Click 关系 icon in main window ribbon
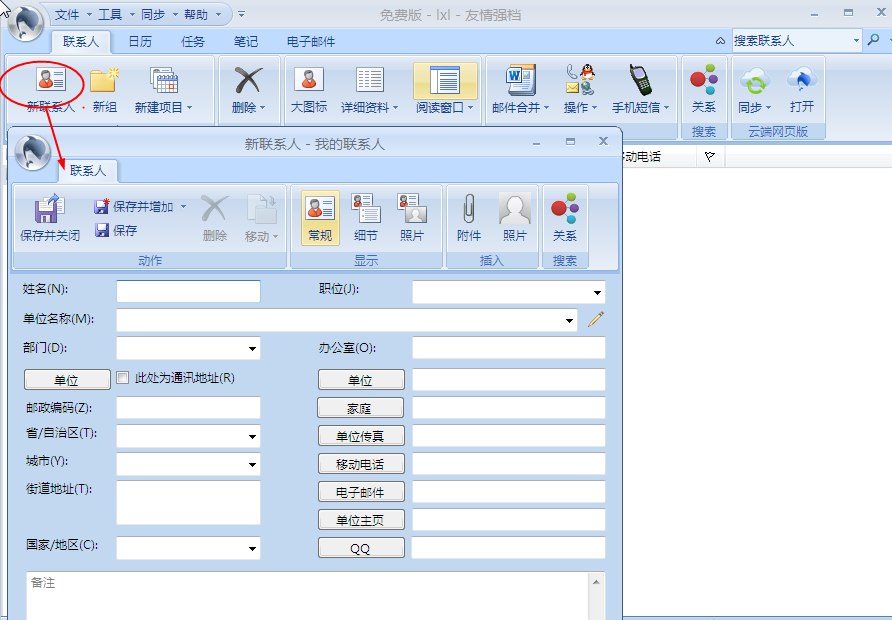 click(x=704, y=80)
